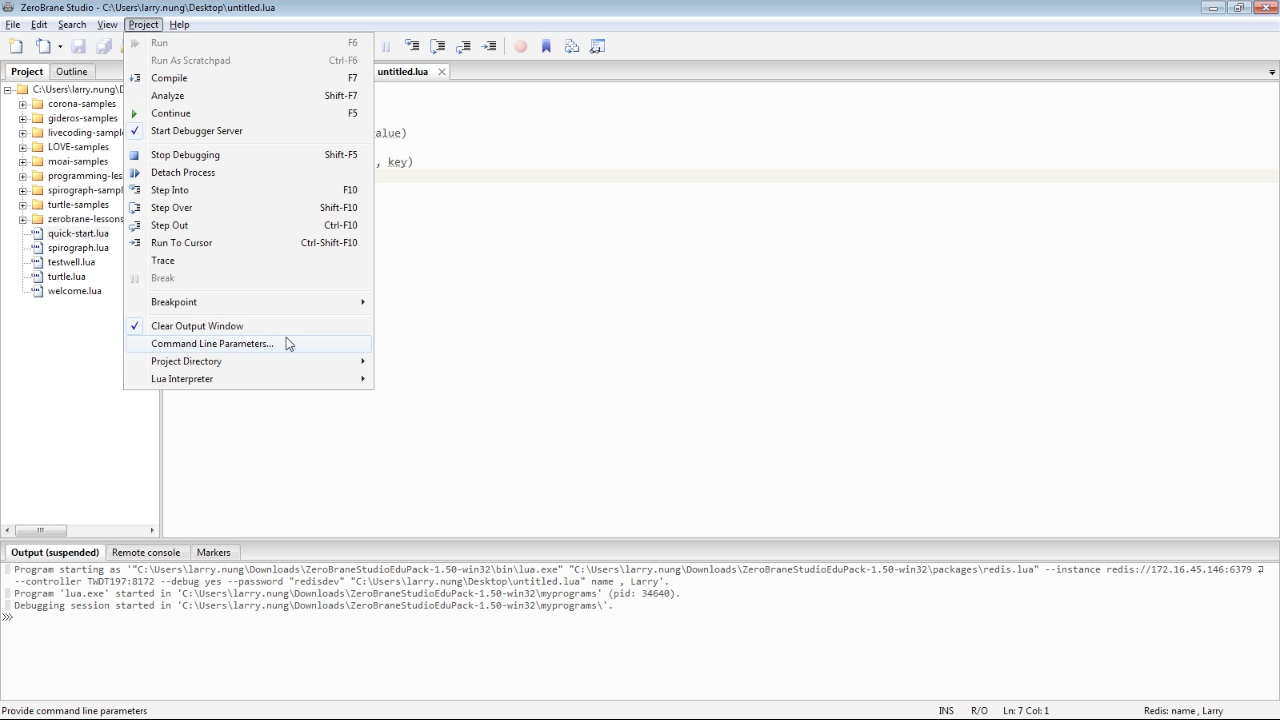This screenshot has height=720, width=1280.
Task: Open the Edit menu
Action: [x=39, y=24]
